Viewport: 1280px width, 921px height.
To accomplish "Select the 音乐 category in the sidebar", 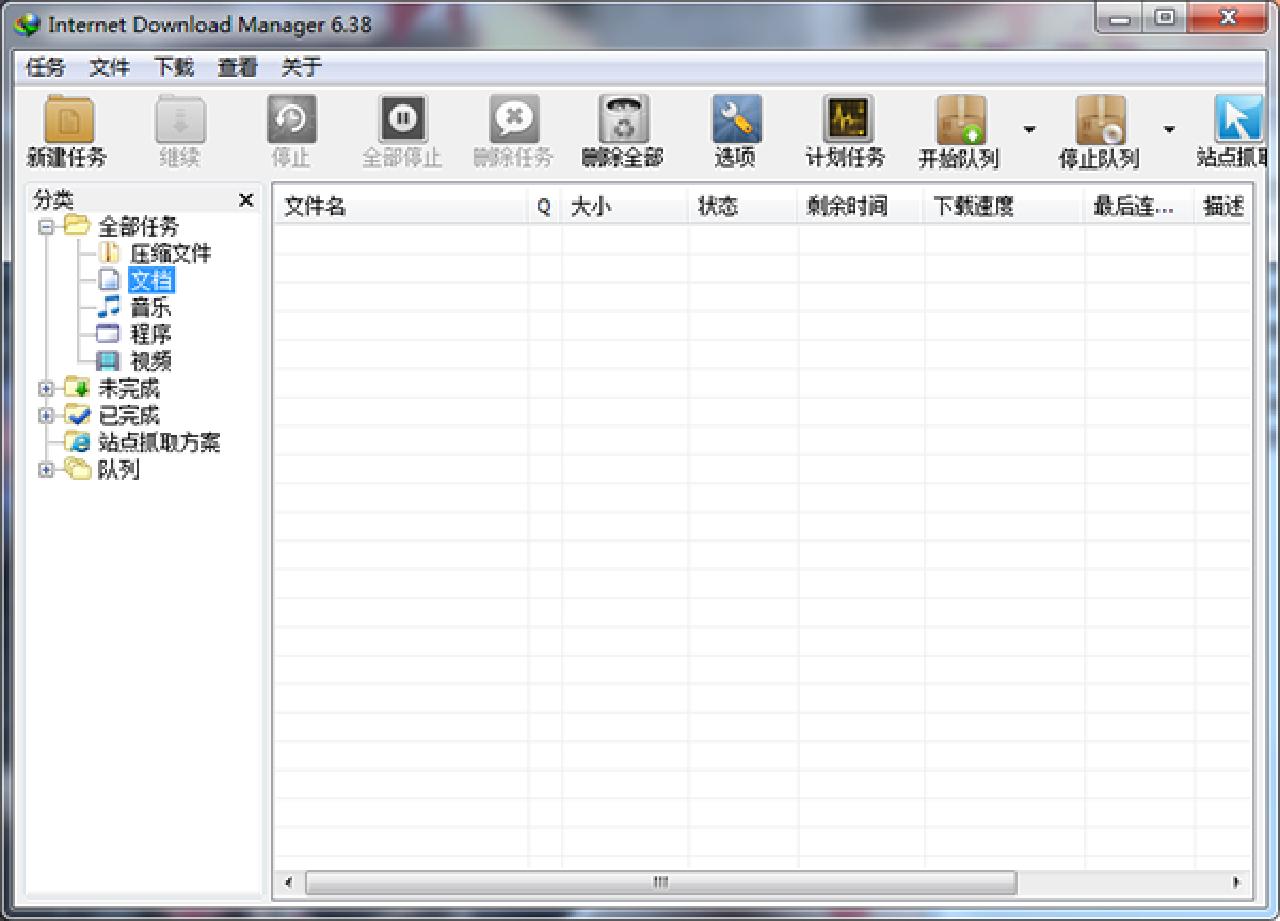I will [x=151, y=307].
